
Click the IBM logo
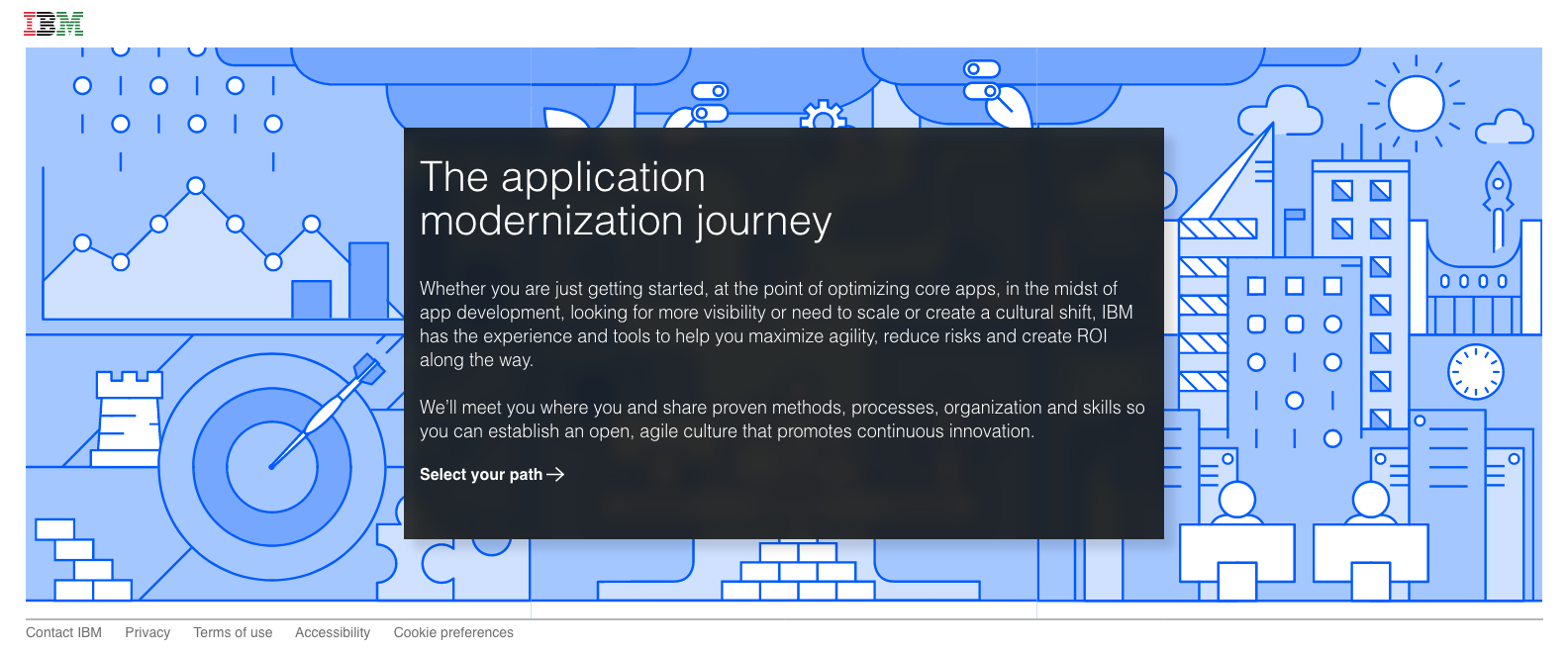(53, 24)
